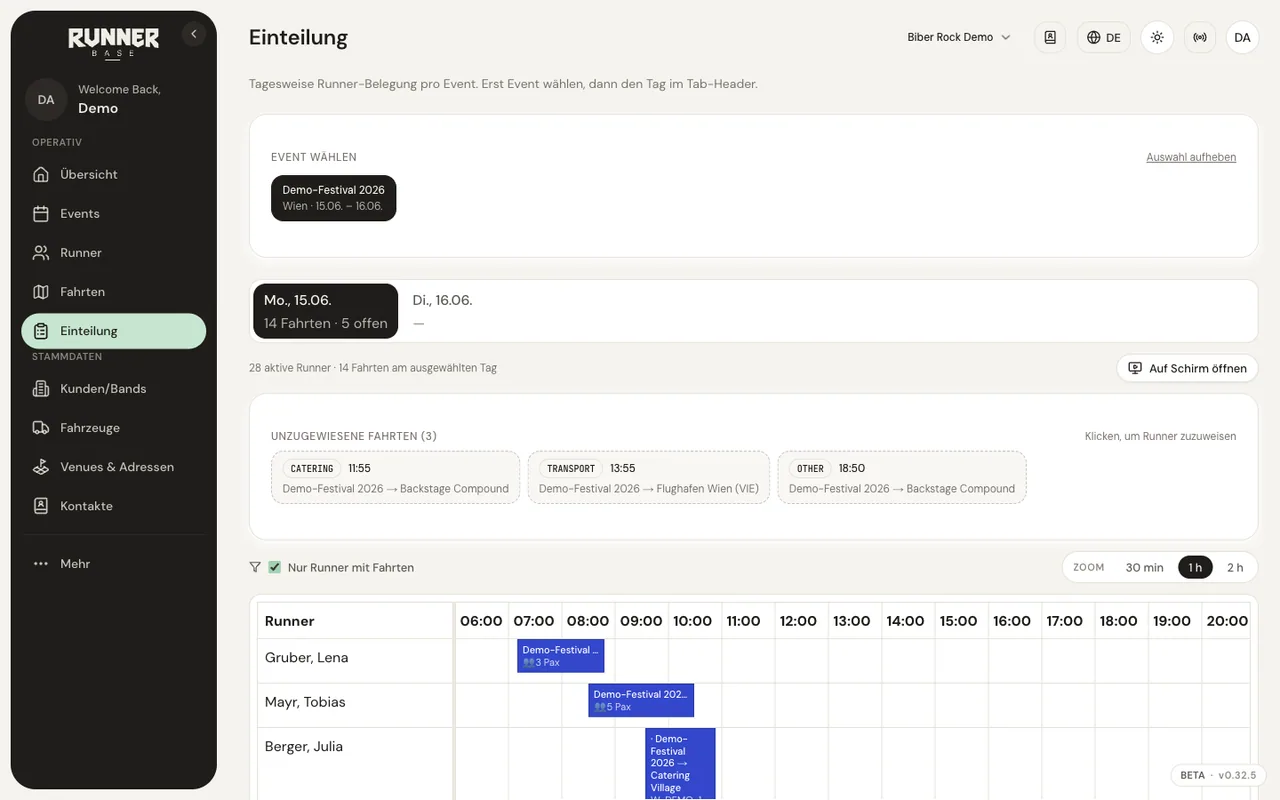Image resolution: width=1280 pixels, height=800 pixels.
Task: Click Auswahl aufheben link
Action: point(1191,157)
